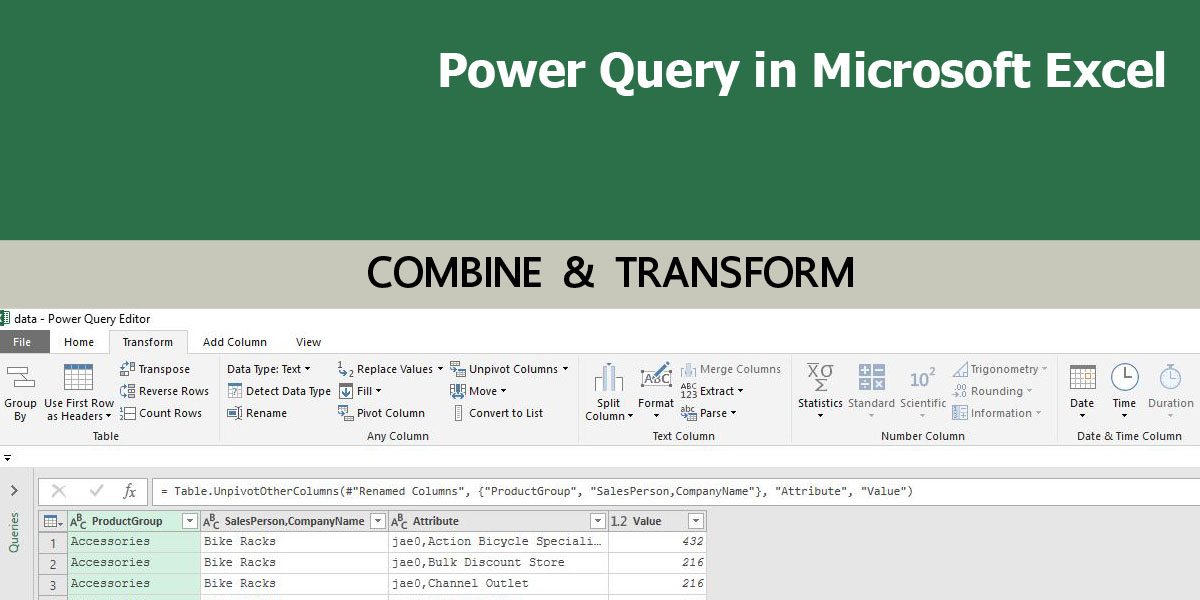Click the Date icon

coord(1082,378)
